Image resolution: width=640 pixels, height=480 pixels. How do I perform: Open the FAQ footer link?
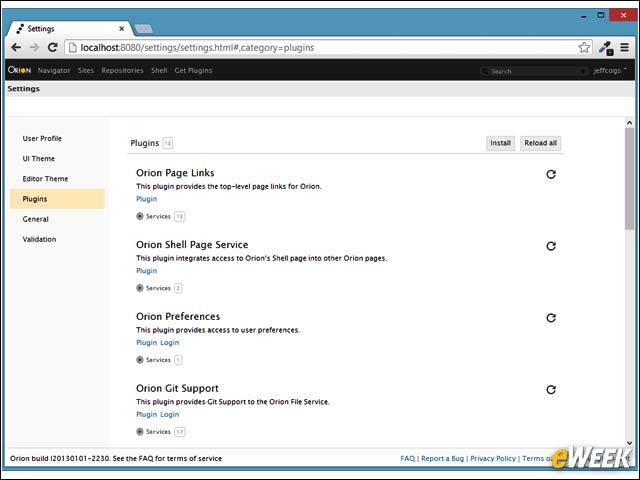coord(407,458)
